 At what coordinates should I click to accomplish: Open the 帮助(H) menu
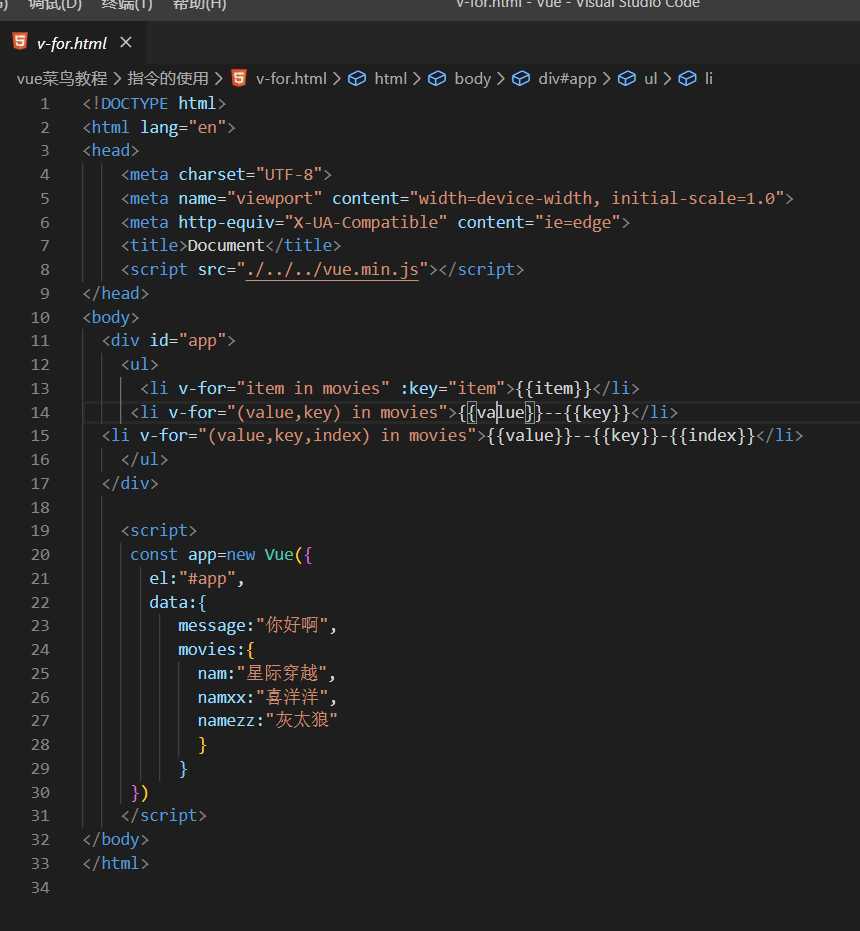coord(199,5)
